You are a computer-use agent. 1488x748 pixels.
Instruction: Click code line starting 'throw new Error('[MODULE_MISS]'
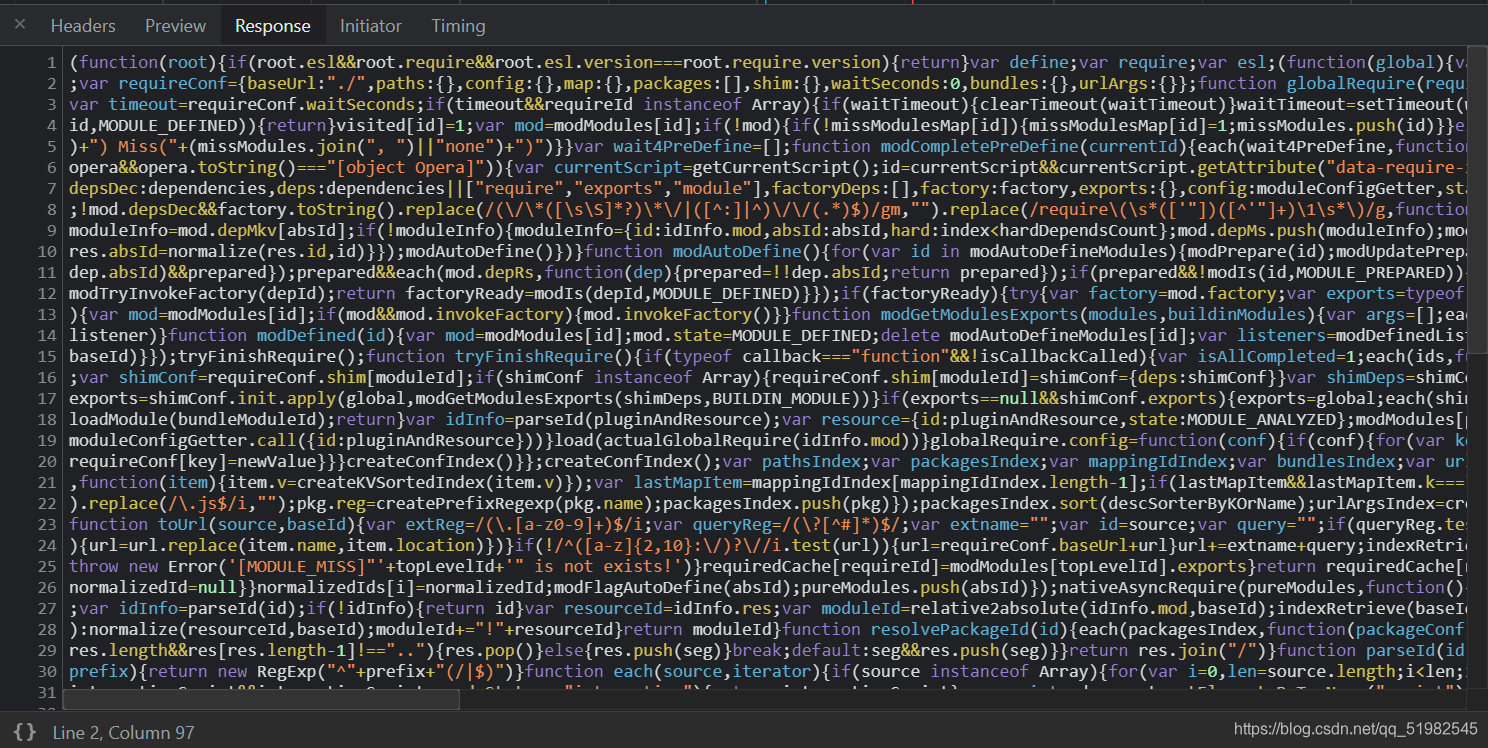coord(769,566)
